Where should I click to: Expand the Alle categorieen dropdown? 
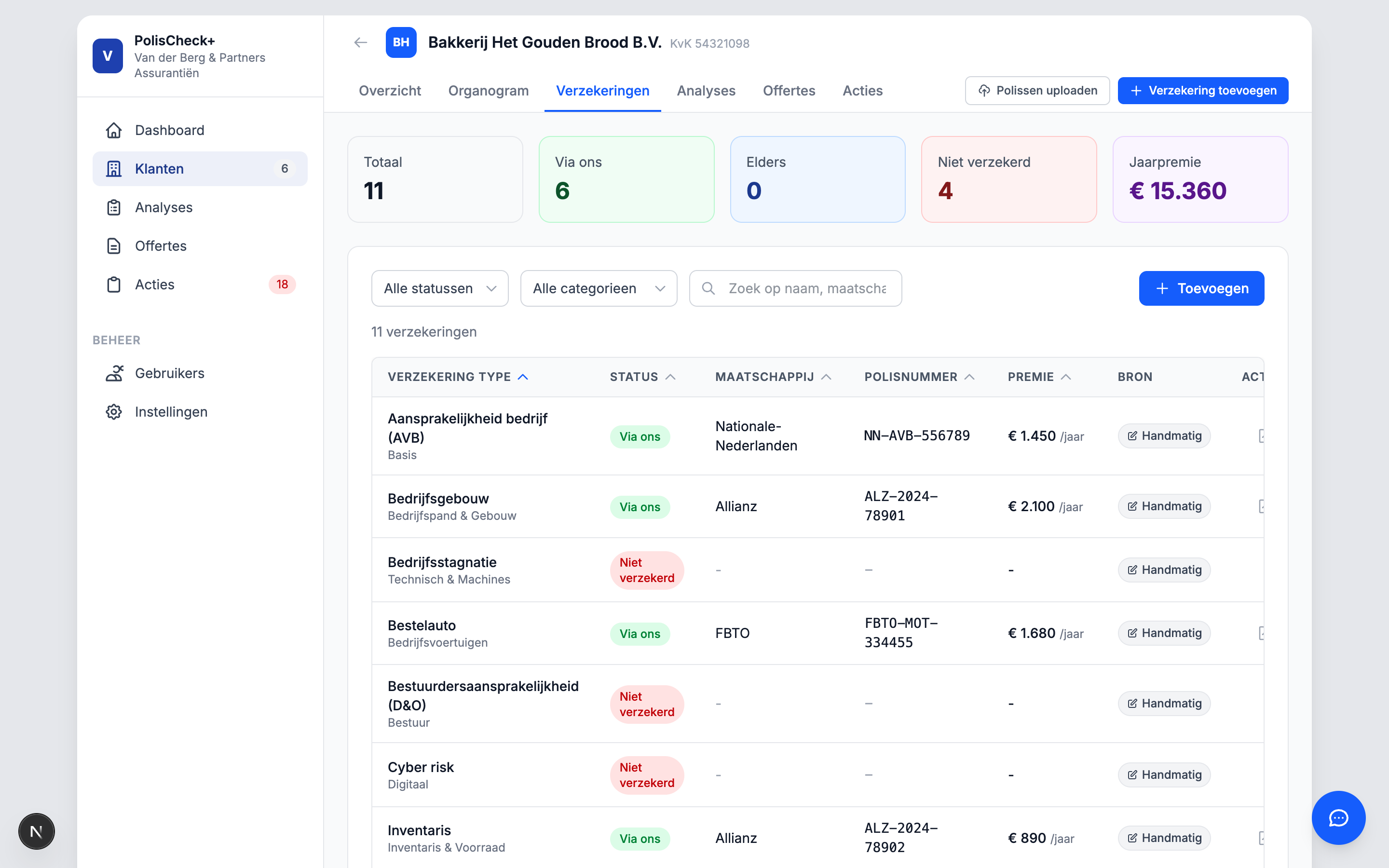(x=598, y=288)
